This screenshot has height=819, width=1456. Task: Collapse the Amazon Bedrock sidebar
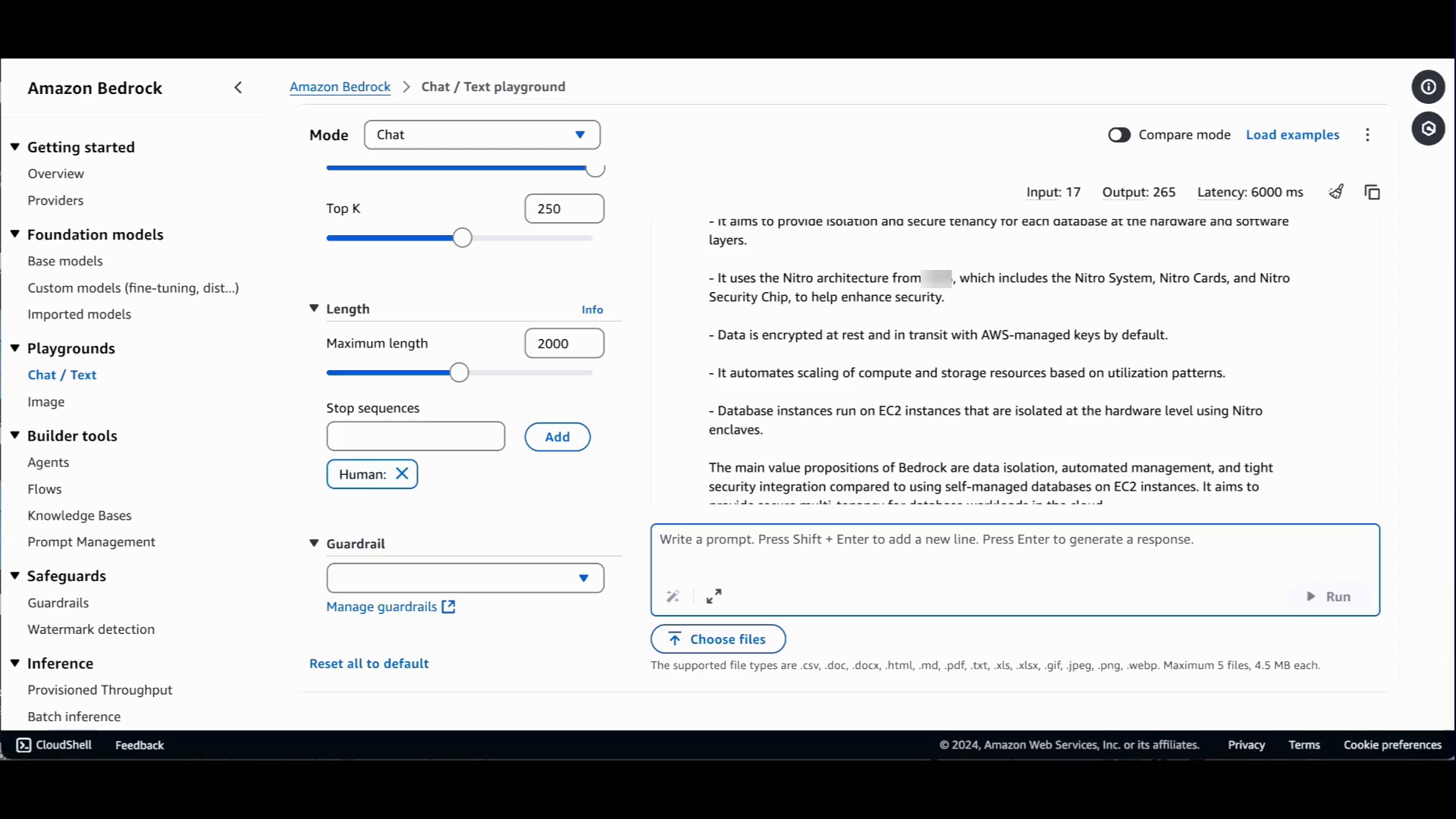click(238, 88)
